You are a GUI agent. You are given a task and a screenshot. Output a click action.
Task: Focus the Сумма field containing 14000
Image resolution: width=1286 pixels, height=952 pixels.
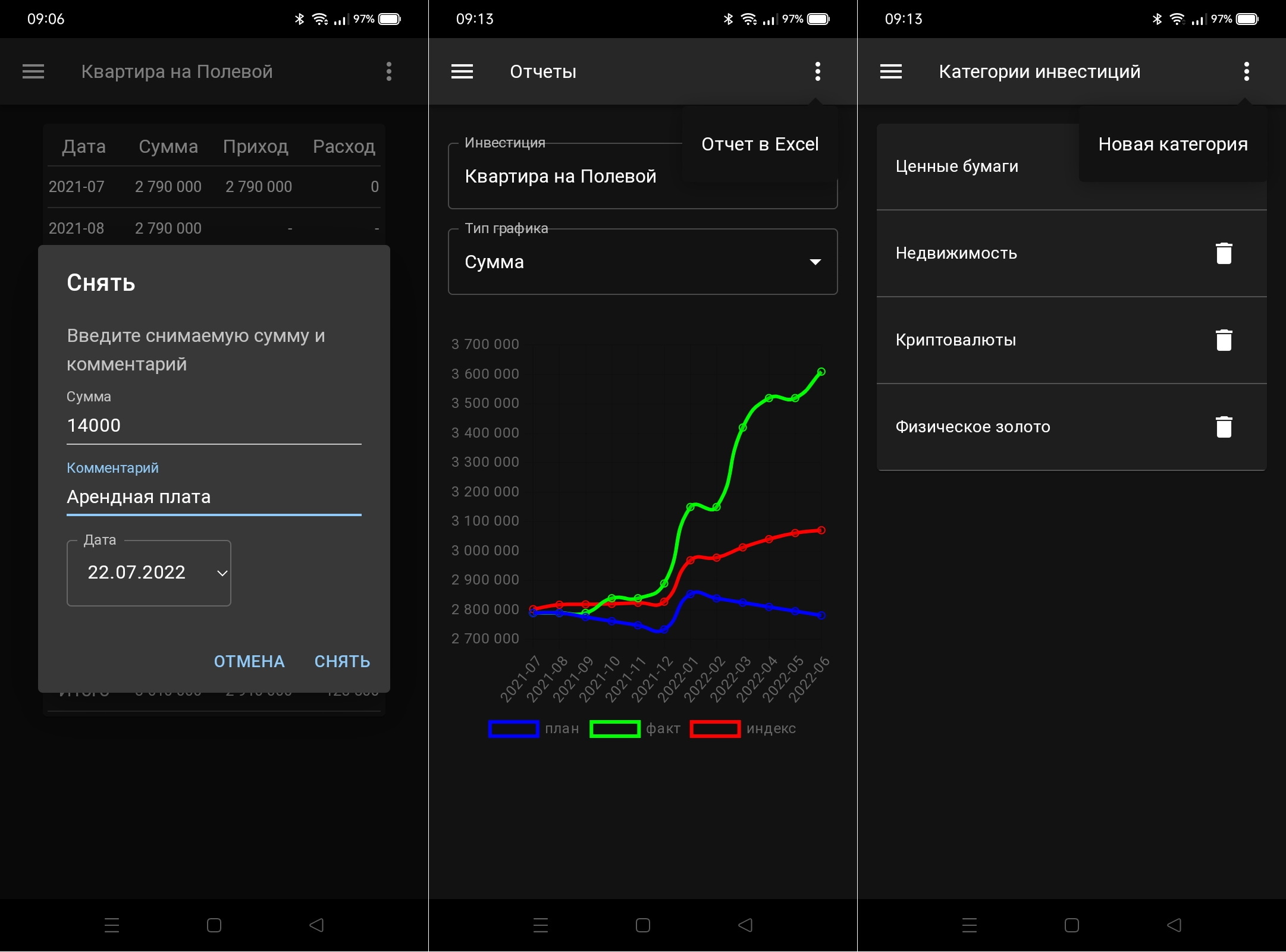point(214,426)
